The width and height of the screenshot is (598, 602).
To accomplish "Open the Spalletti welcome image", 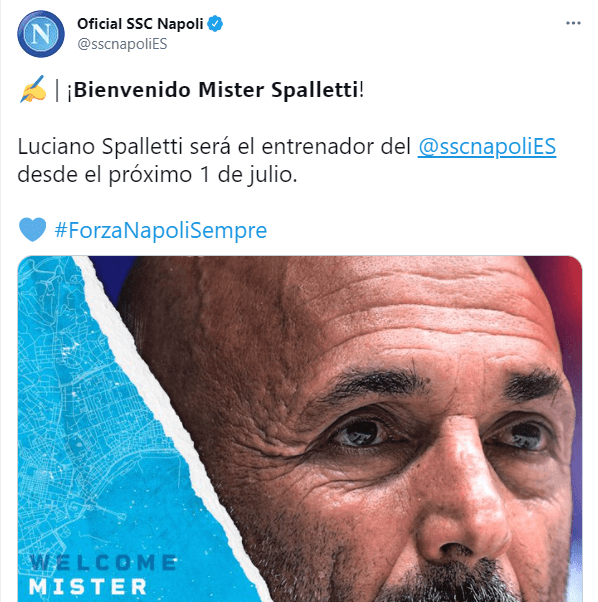I will (300, 428).
